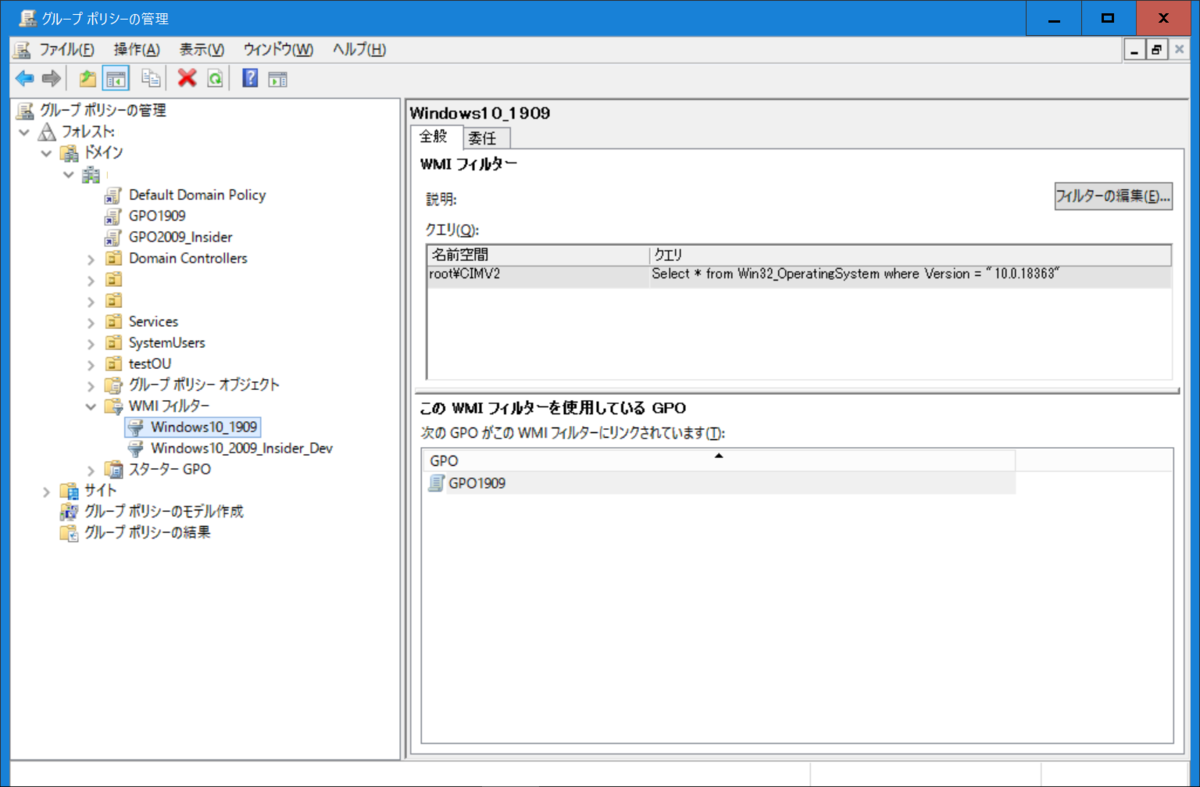Click the triangle Forest icon in tree
The image size is (1200, 787).
pyautogui.click(x=48, y=131)
